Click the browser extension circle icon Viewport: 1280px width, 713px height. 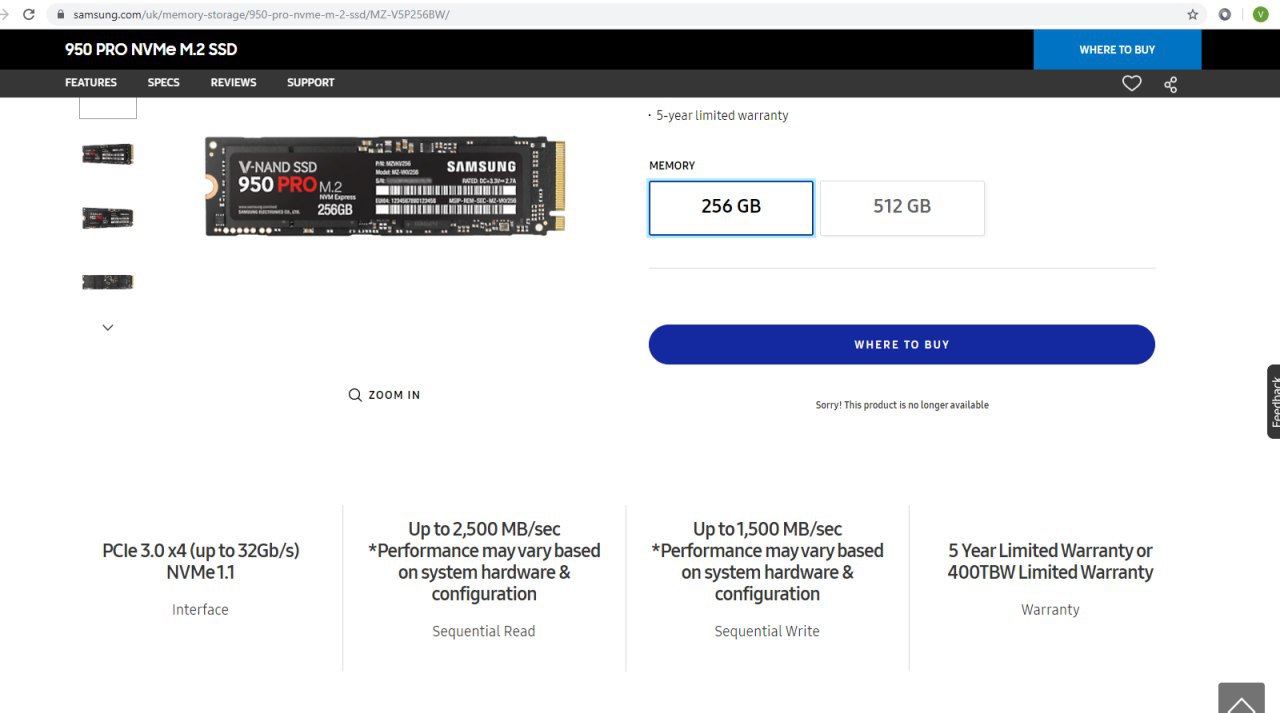coord(1225,15)
